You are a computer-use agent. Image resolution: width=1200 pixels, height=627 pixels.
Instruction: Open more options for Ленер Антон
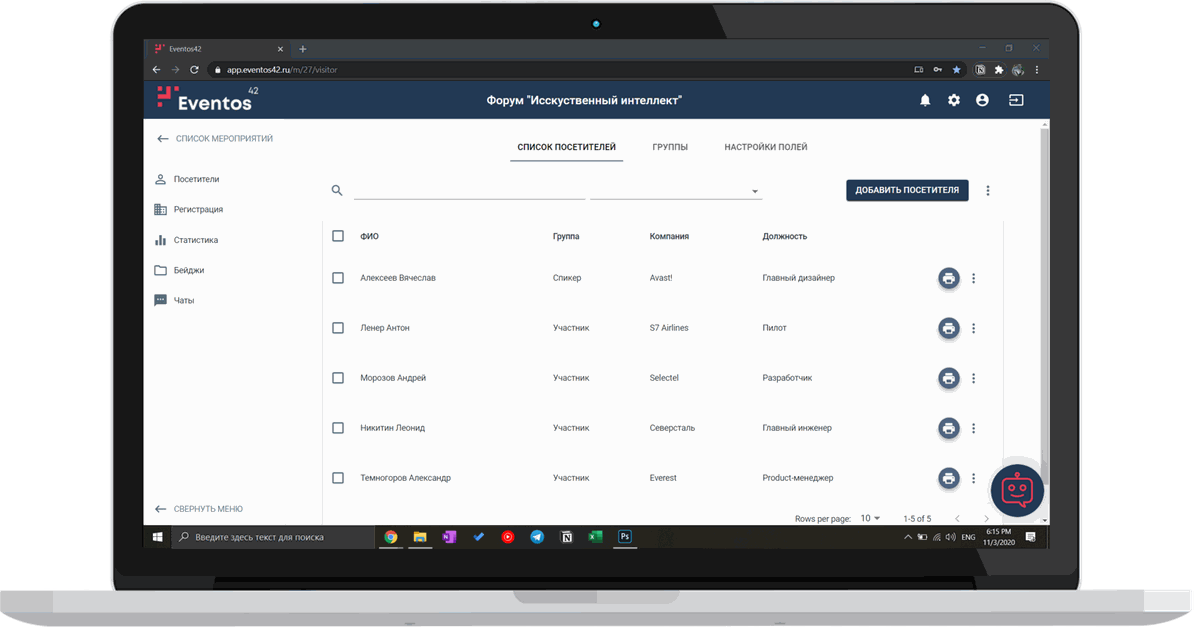click(974, 328)
